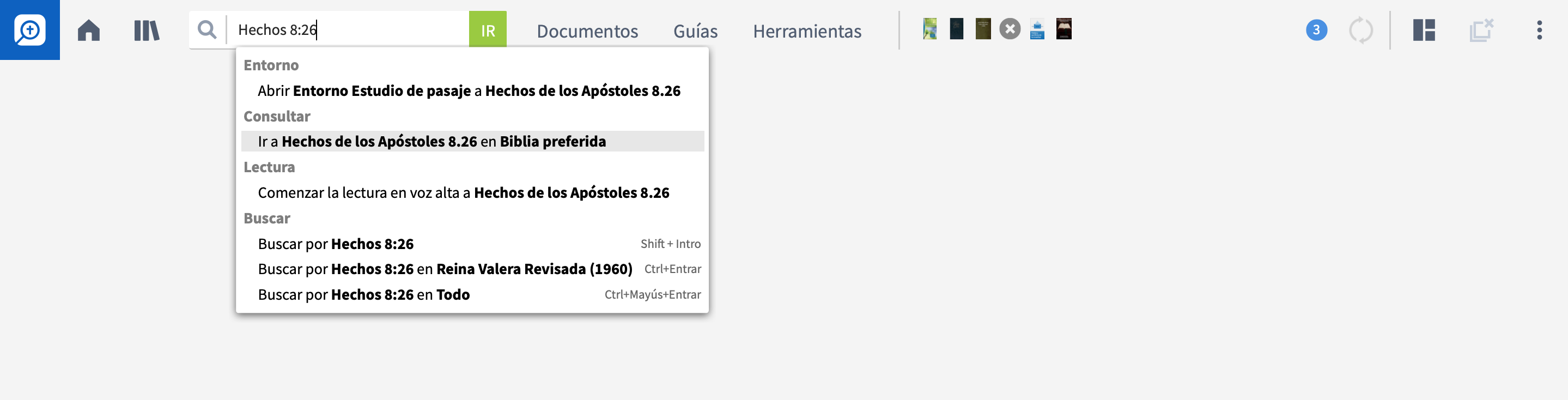1568x400 pixels.
Task: Open the Herramientas menu
Action: (x=806, y=31)
